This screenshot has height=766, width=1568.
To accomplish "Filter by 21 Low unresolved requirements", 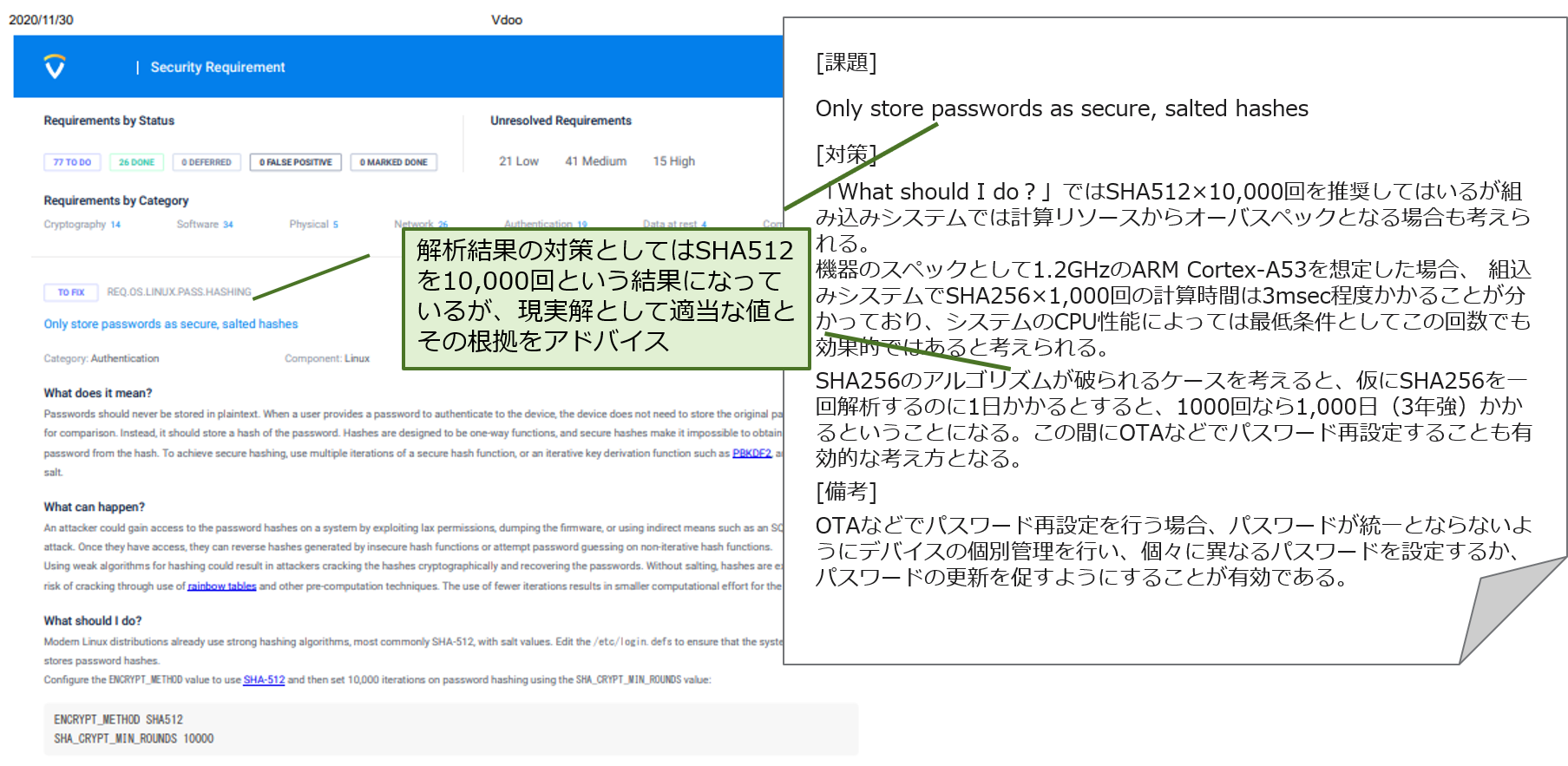I will [518, 161].
